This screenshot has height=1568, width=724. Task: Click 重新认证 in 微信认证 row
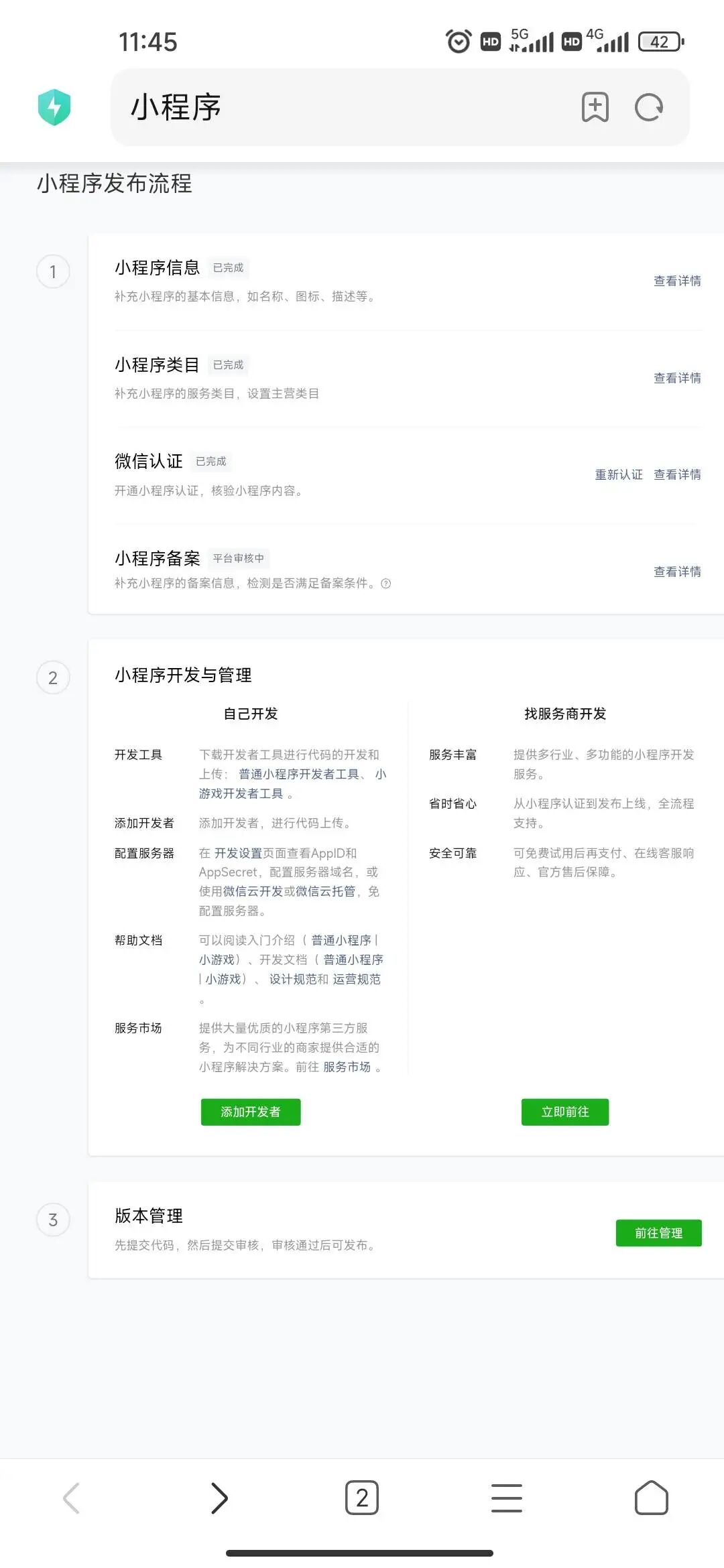pos(619,474)
